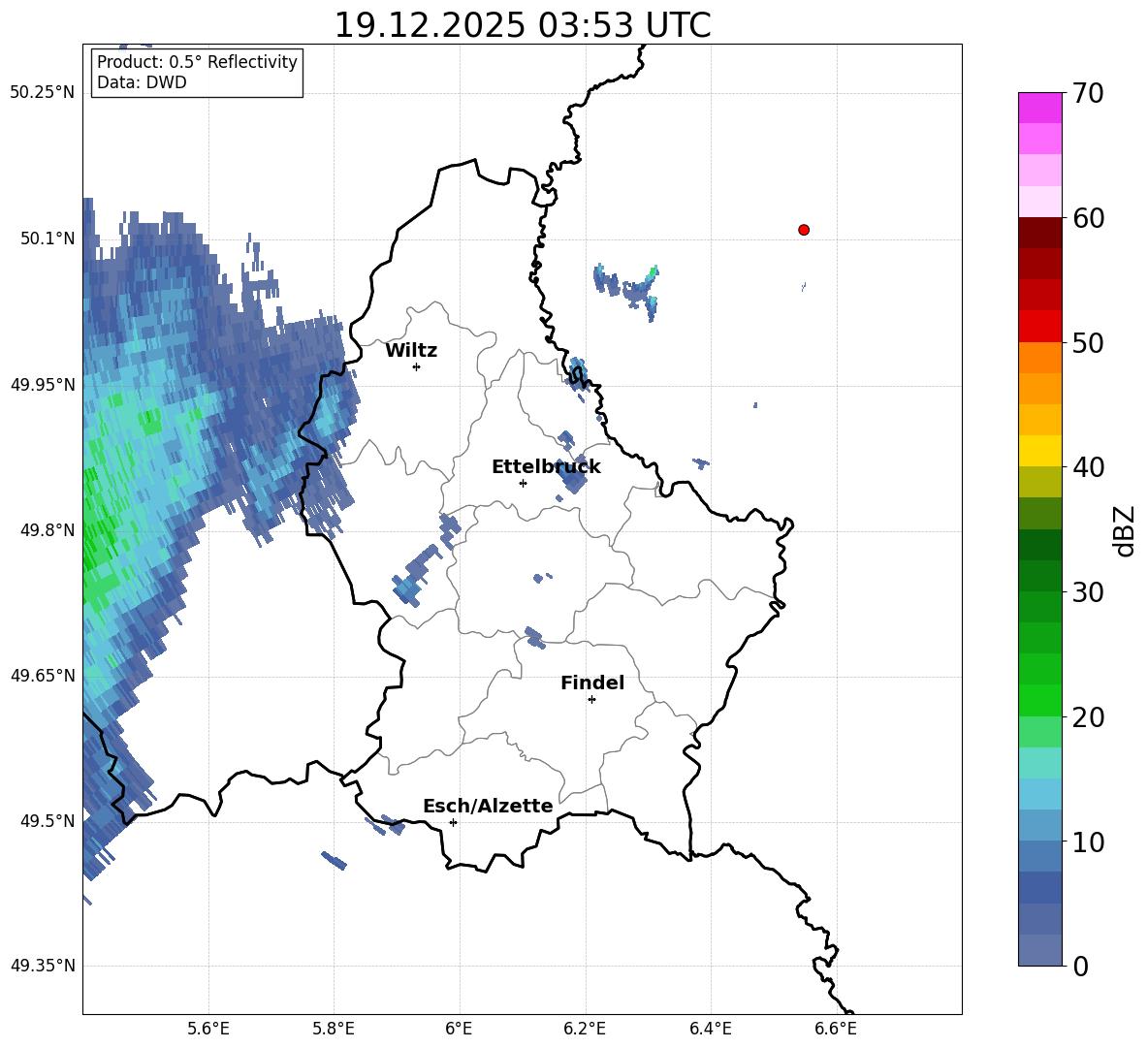Click the Data: DWD text
1148x1048 pixels.
(142, 82)
